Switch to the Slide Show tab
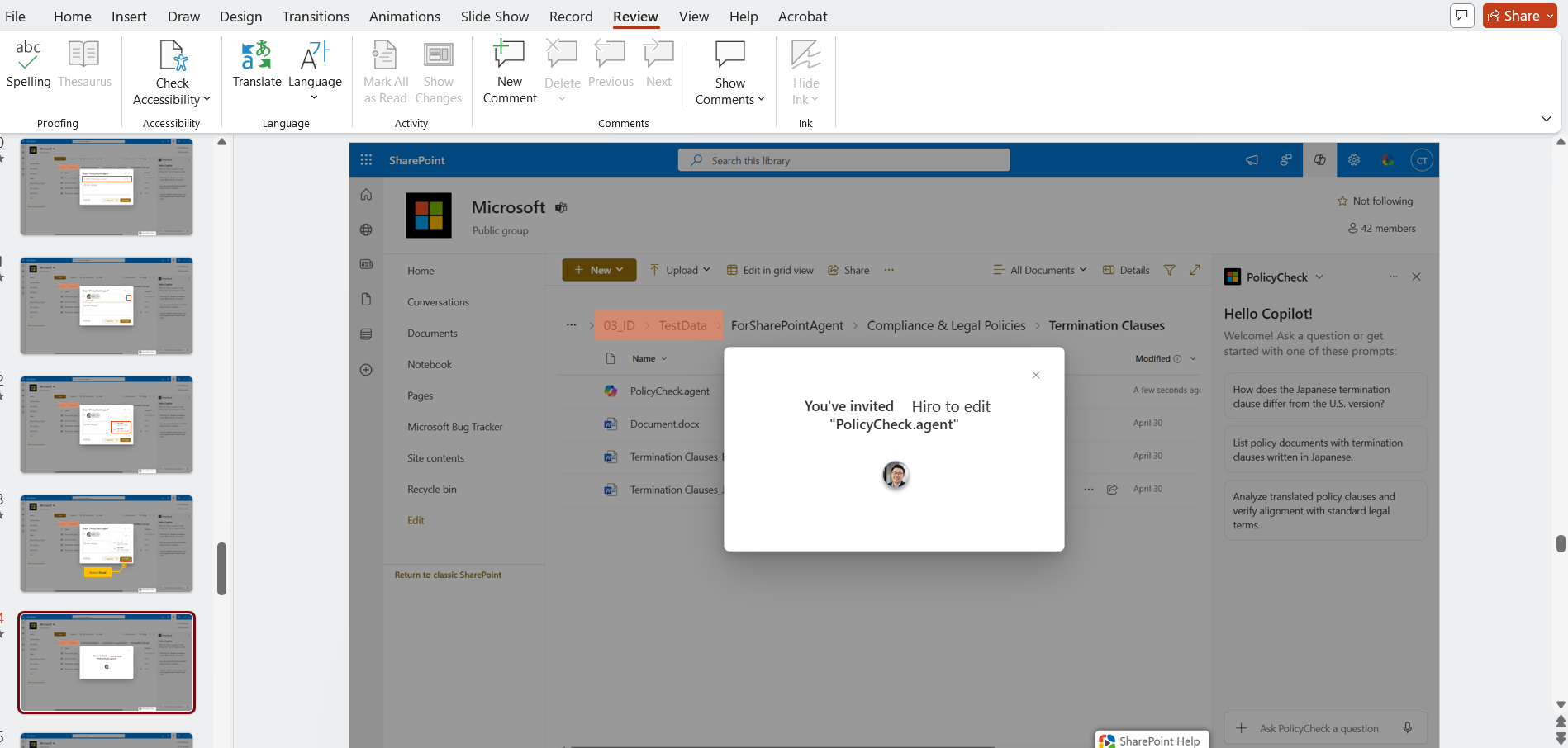Image resolution: width=1568 pixels, height=748 pixels. click(x=495, y=16)
